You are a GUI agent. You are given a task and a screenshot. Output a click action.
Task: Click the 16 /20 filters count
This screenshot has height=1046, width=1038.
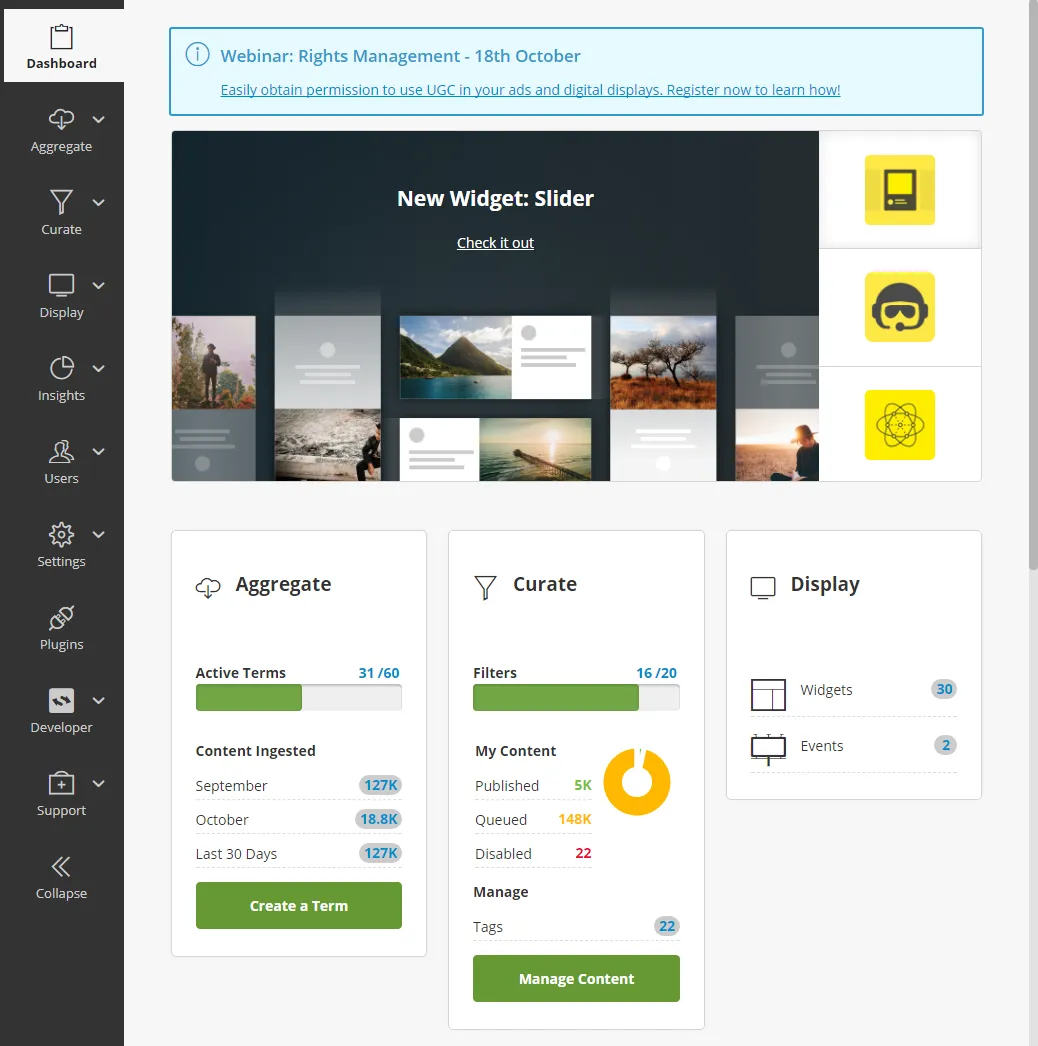[656, 673]
